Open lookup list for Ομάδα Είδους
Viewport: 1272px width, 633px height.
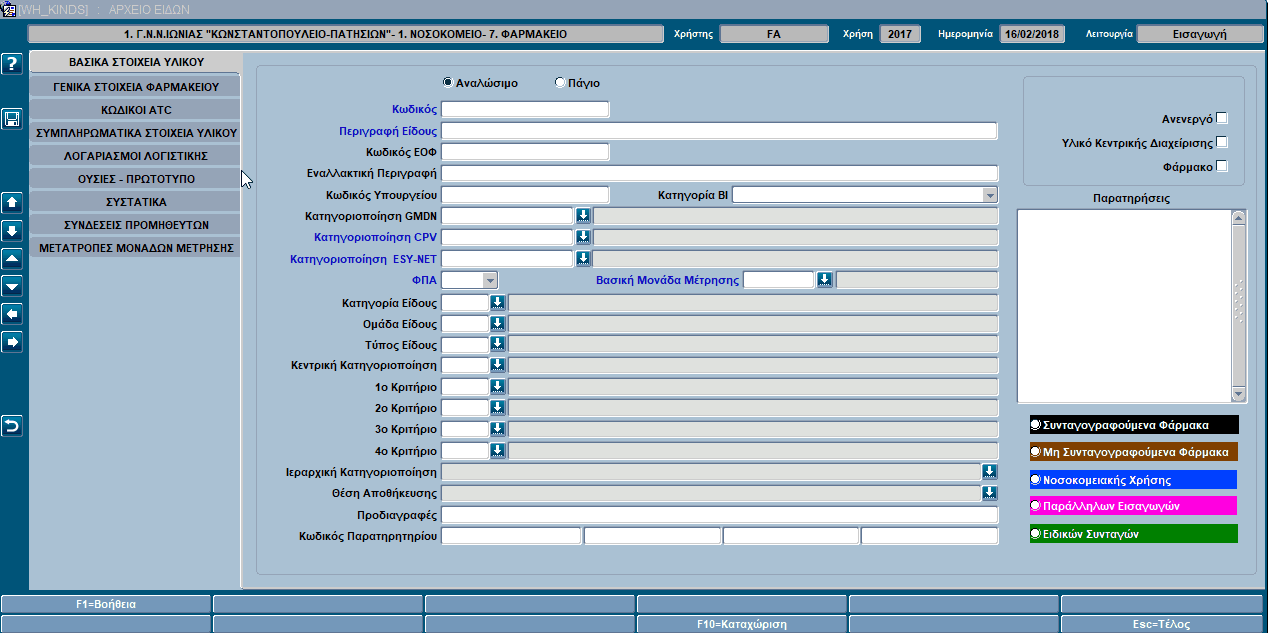pyautogui.click(x=498, y=324)
